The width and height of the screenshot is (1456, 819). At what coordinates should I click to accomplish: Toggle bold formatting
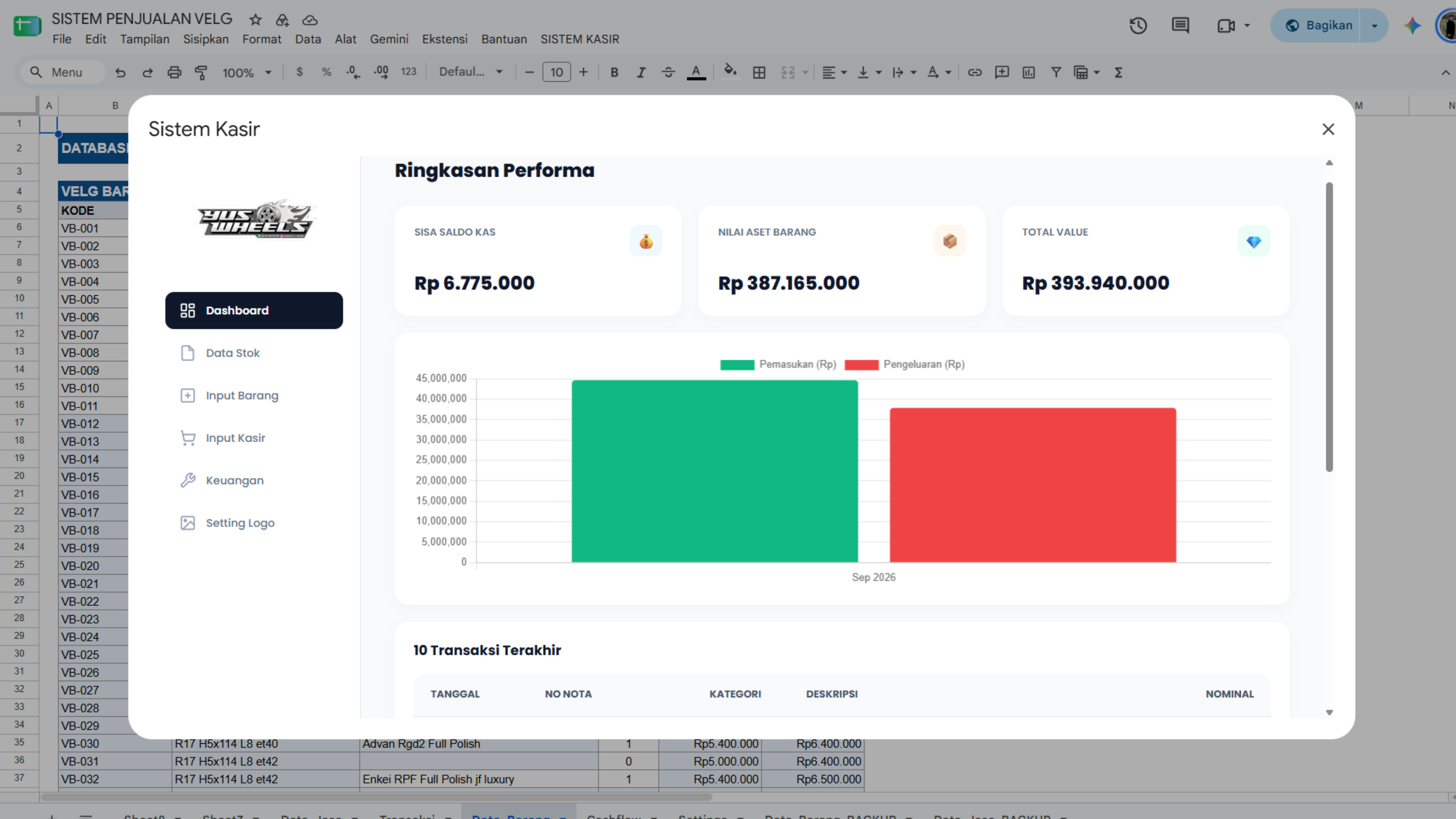click(614, 72)
